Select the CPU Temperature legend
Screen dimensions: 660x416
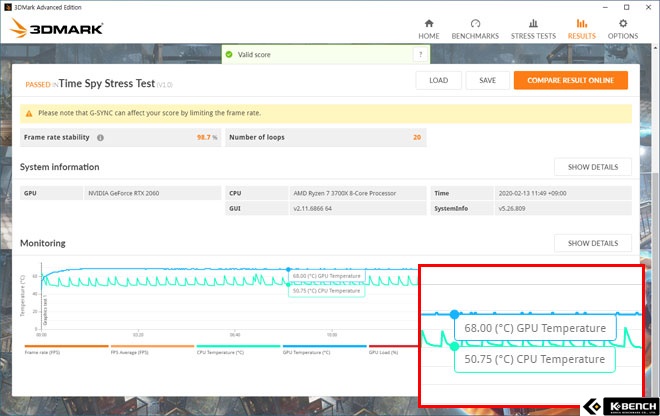tap(238, 350)
